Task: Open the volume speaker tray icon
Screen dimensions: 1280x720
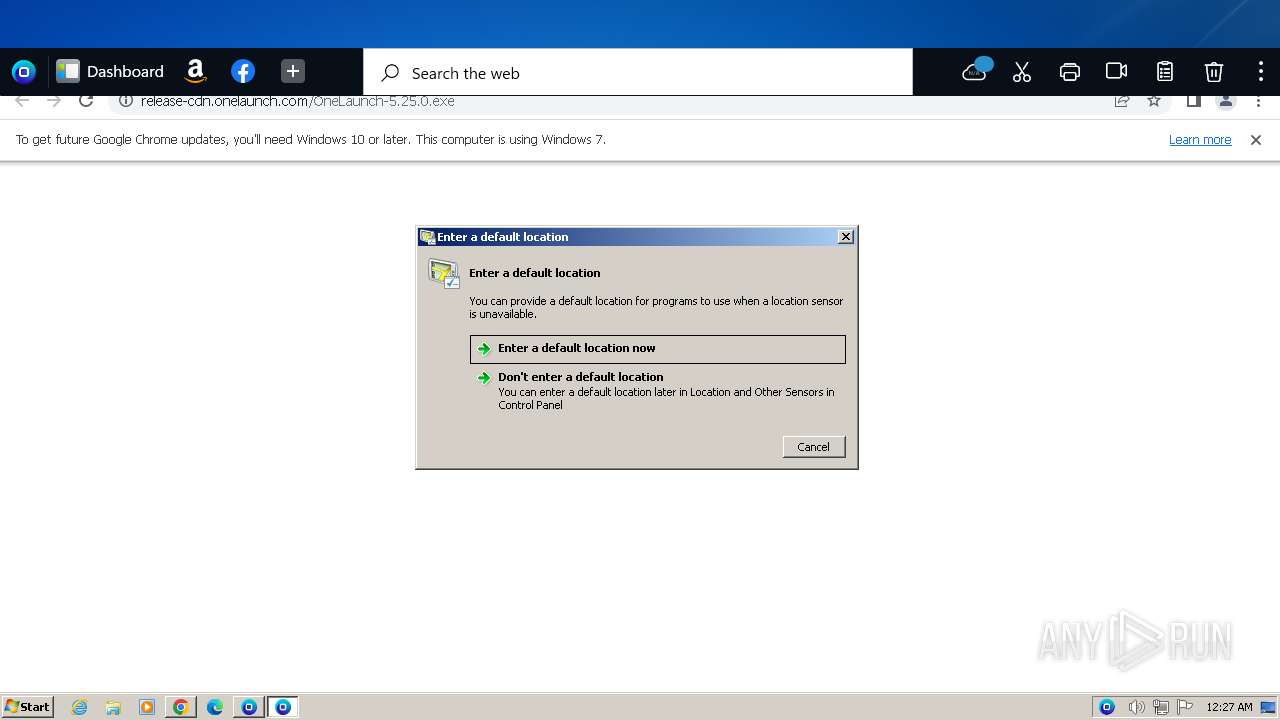Action: [x=1136, y=707]
